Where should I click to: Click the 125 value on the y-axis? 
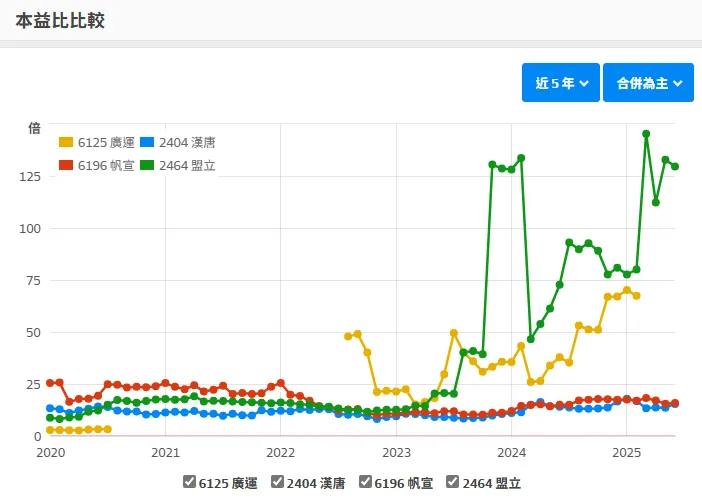coord(28,177)
